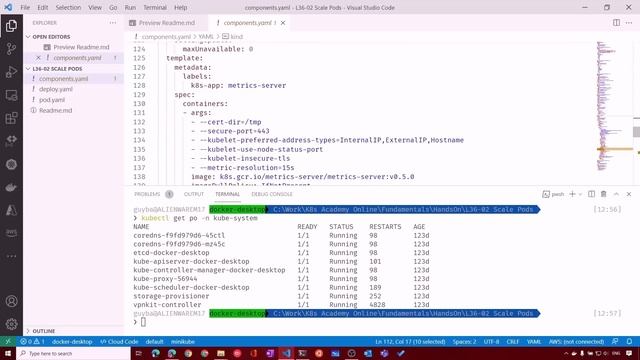Open the remote window indicator
Image resolution: width=640 pixels, height=360 pixels.
pos(8,342)
